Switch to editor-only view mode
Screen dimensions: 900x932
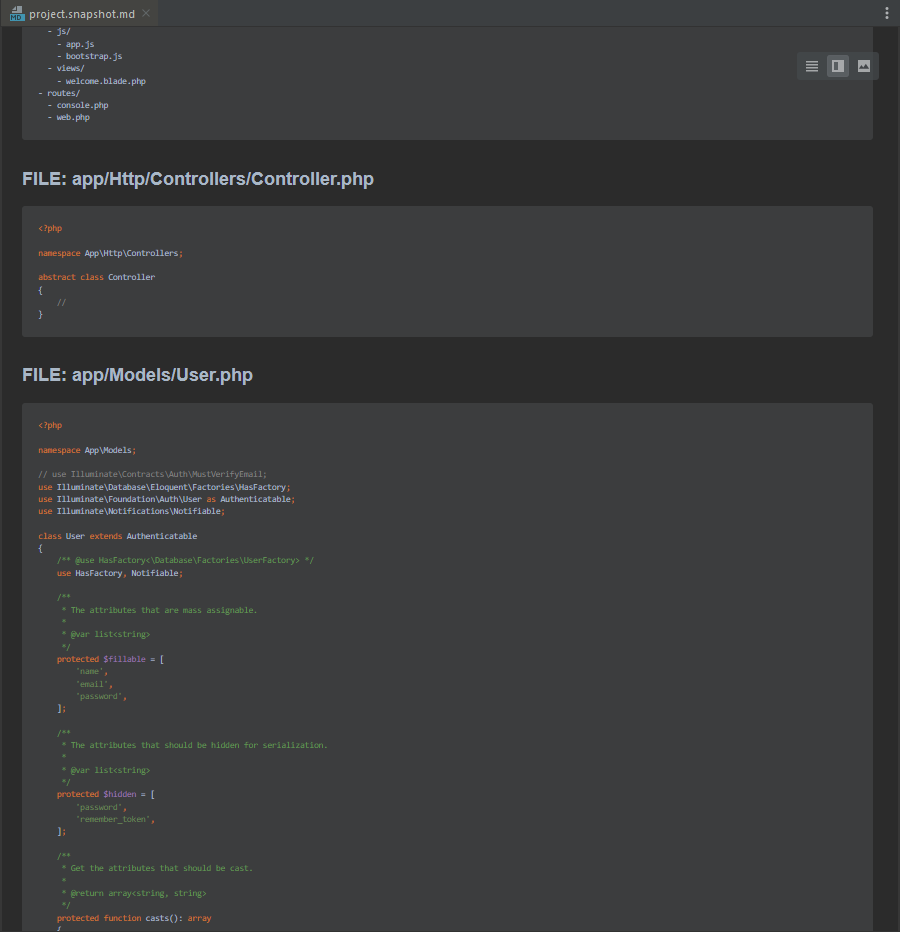tap(811, 66)
